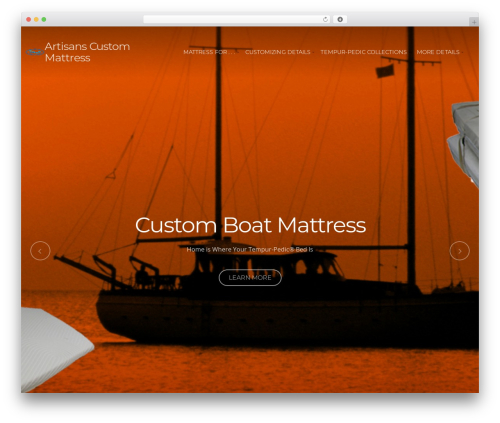Click the Learn More button

click(250, 277)
